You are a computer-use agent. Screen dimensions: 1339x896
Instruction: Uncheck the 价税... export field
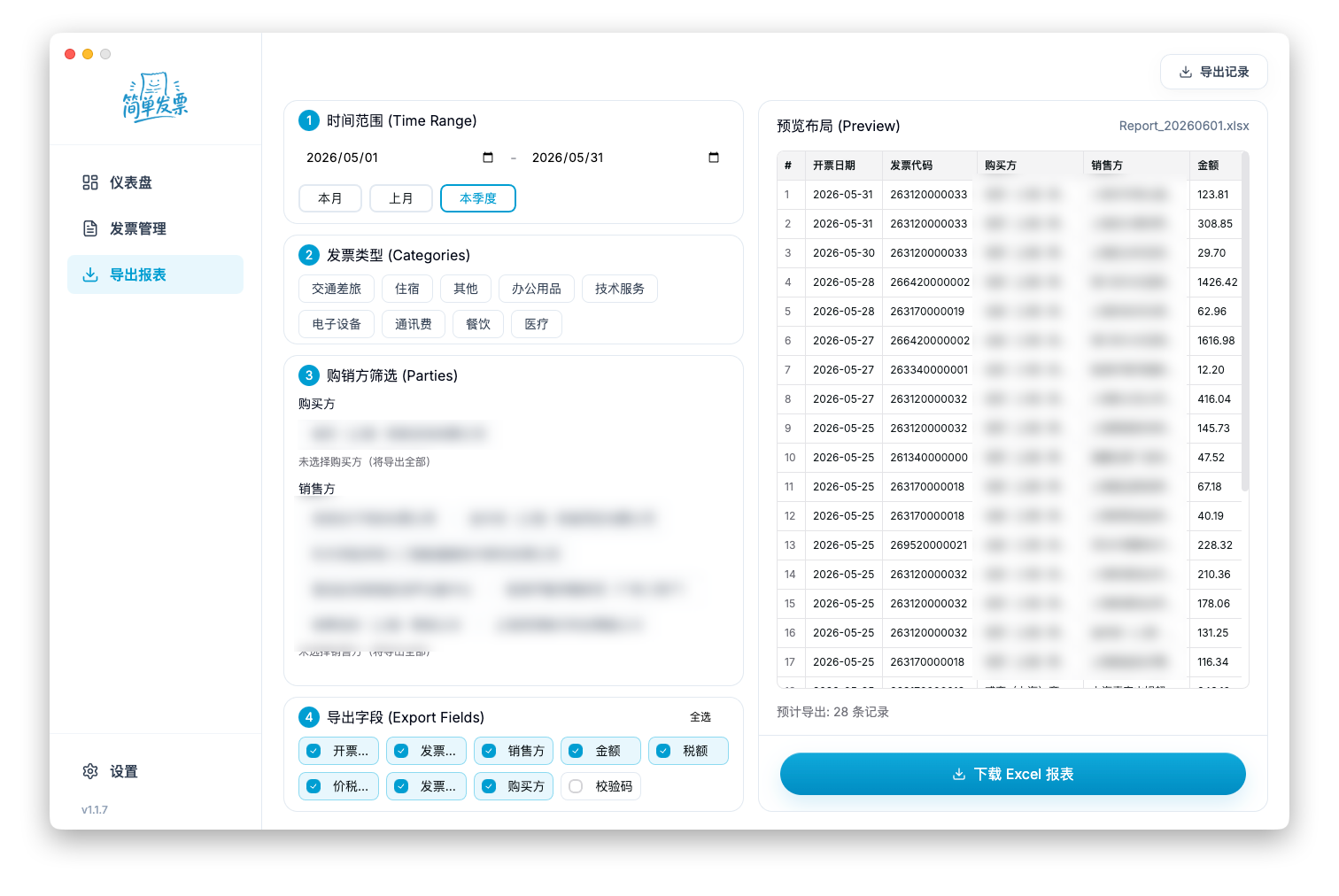click(339, 786)
